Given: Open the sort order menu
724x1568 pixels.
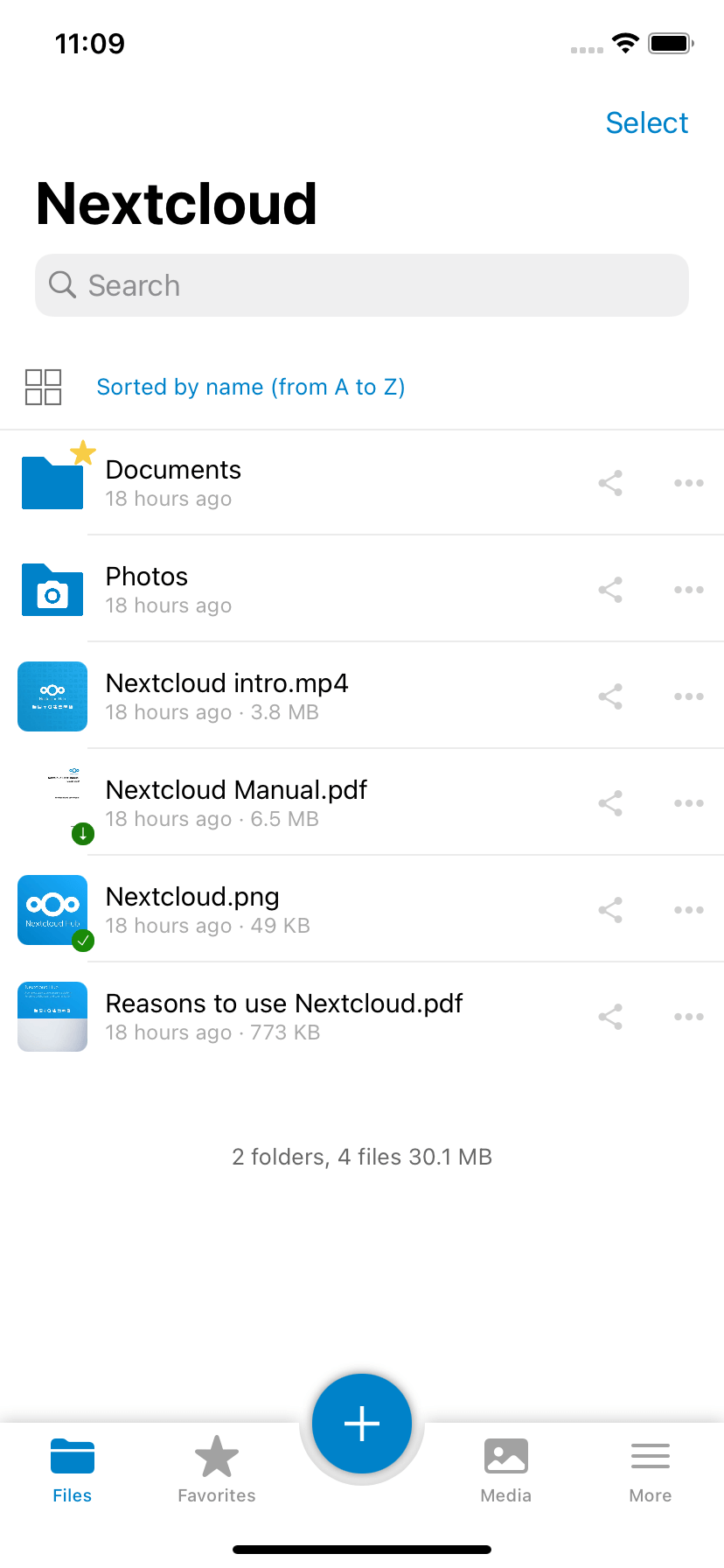Looking at the screenshot, I should point(251,387).
